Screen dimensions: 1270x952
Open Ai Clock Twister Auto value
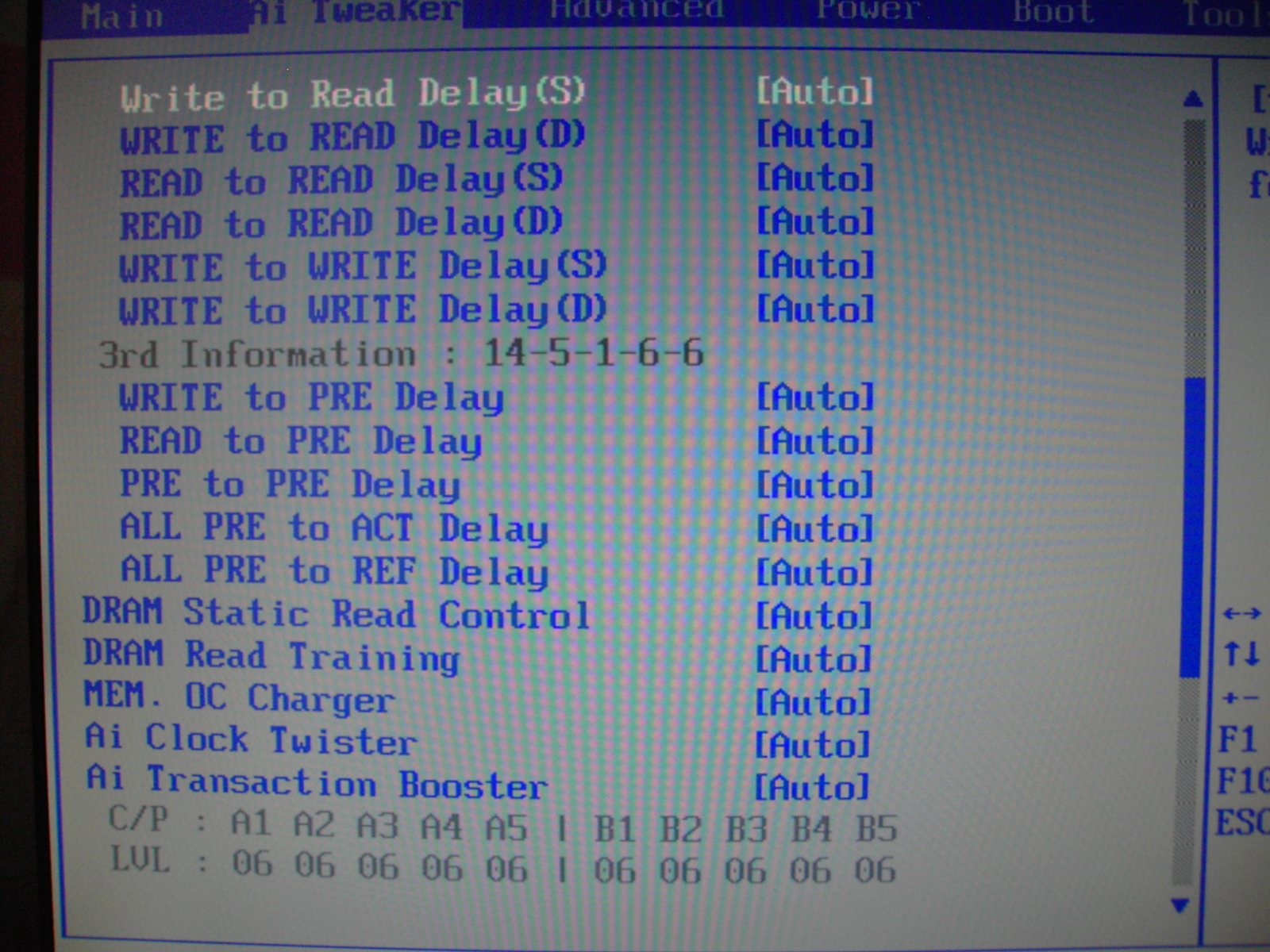[811, 746]
